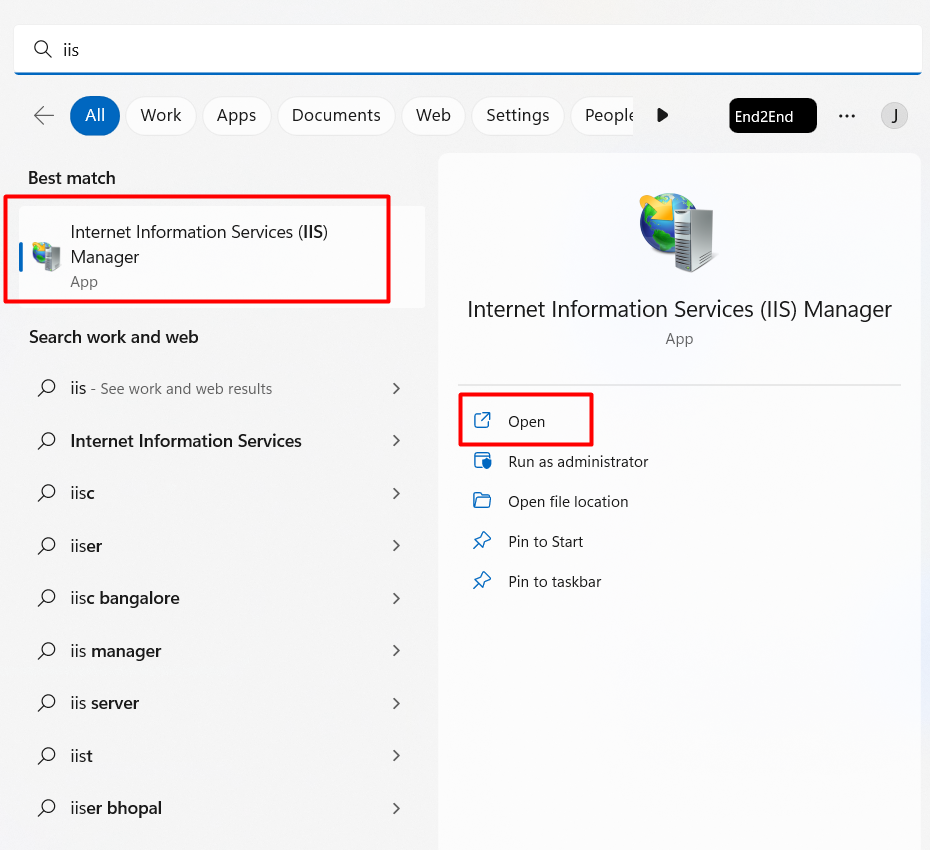Click the search icon beside 'iis server'
Screen dimensions: 930x850
tap(46, 703)
